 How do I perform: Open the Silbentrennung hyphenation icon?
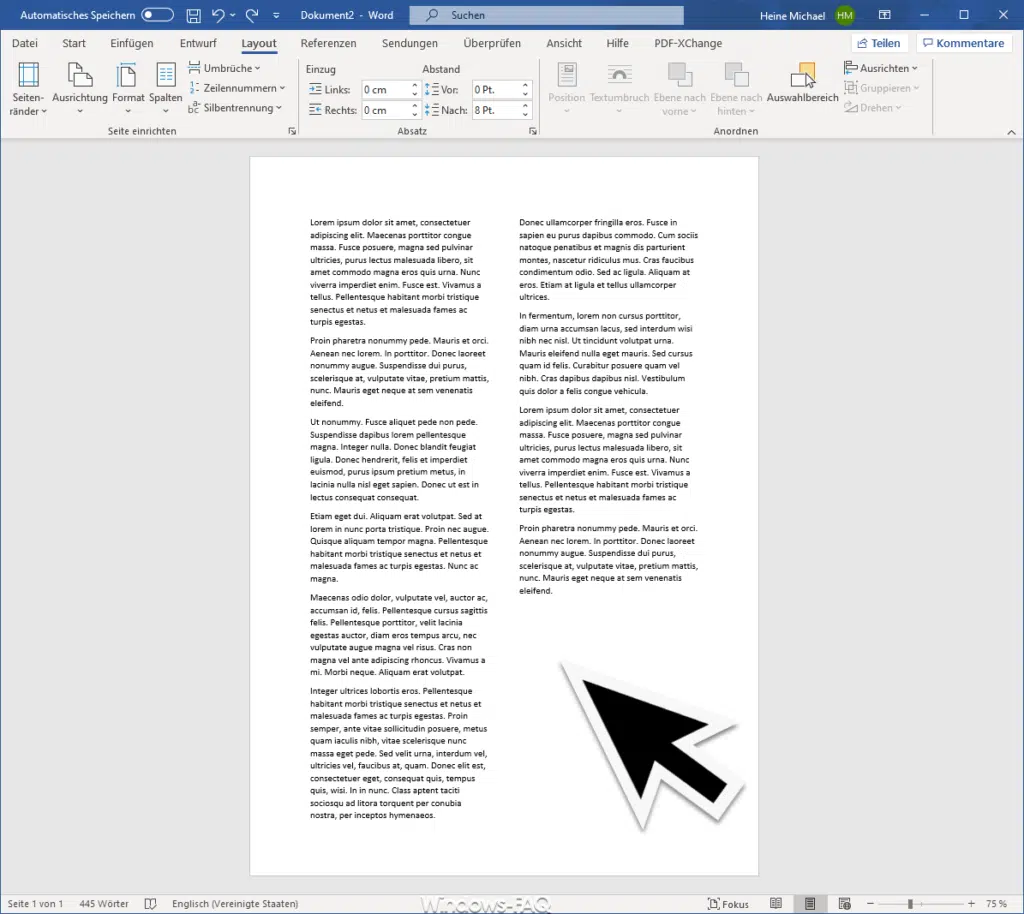[236, 107]
